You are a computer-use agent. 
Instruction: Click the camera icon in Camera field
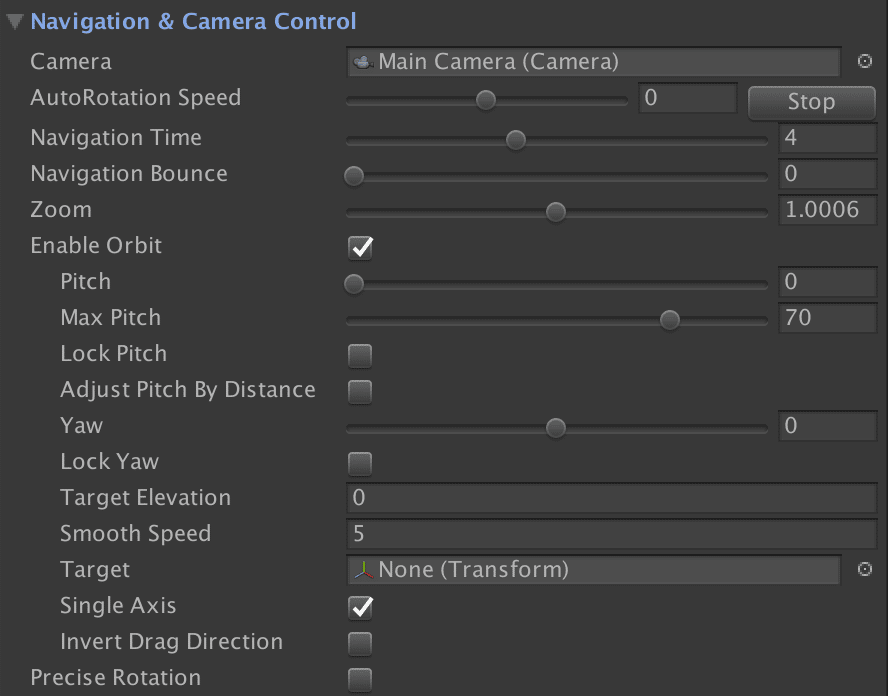tap(363, 62)
